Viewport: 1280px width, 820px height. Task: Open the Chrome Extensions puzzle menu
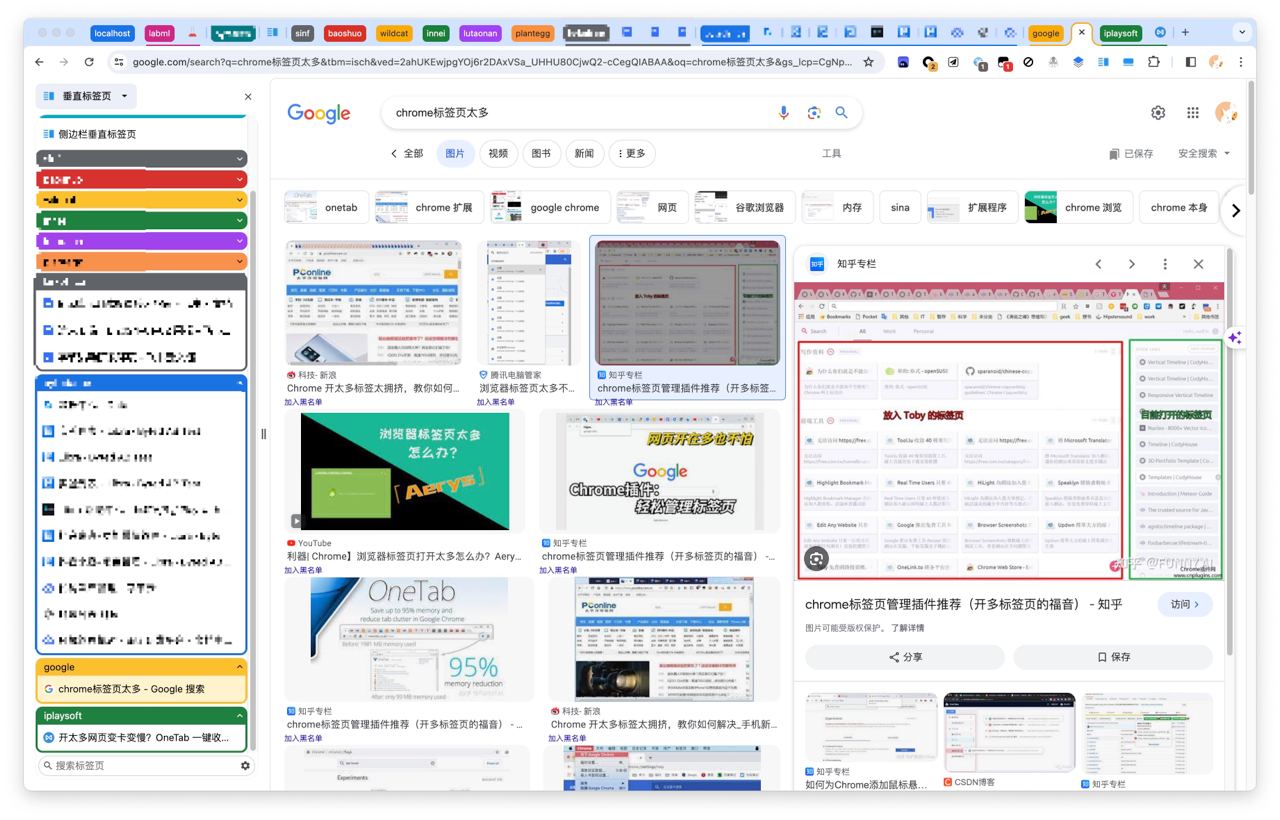(1154, 62)
